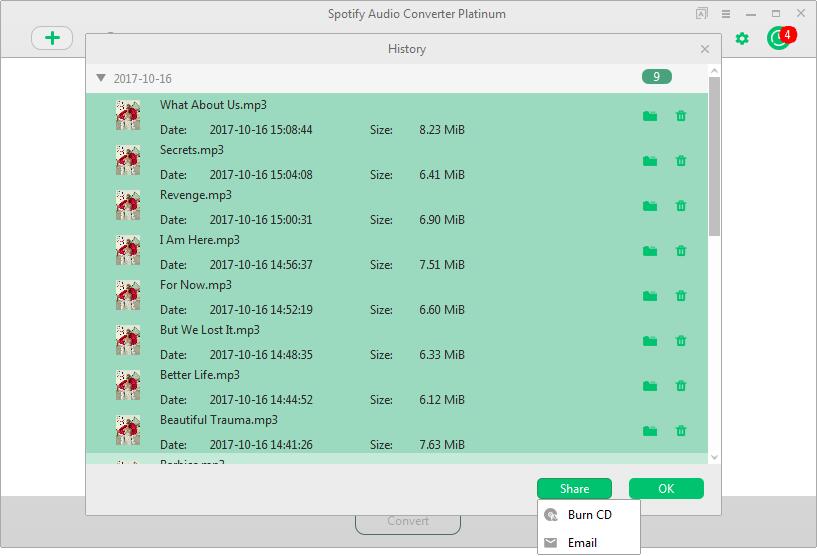Delete Better Life.mp3 from history

pyautogui.click(x=680, y=386)
